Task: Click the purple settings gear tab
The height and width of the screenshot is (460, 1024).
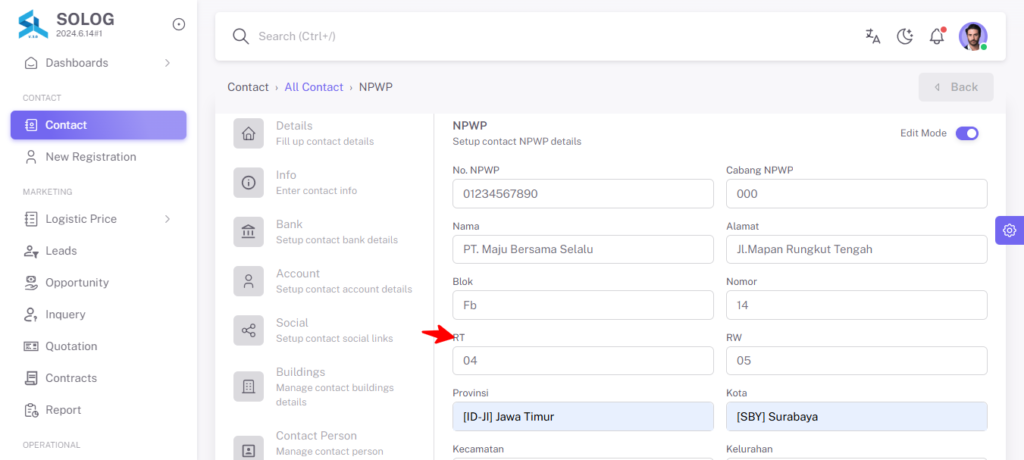Action: [x=1010, y=230]
